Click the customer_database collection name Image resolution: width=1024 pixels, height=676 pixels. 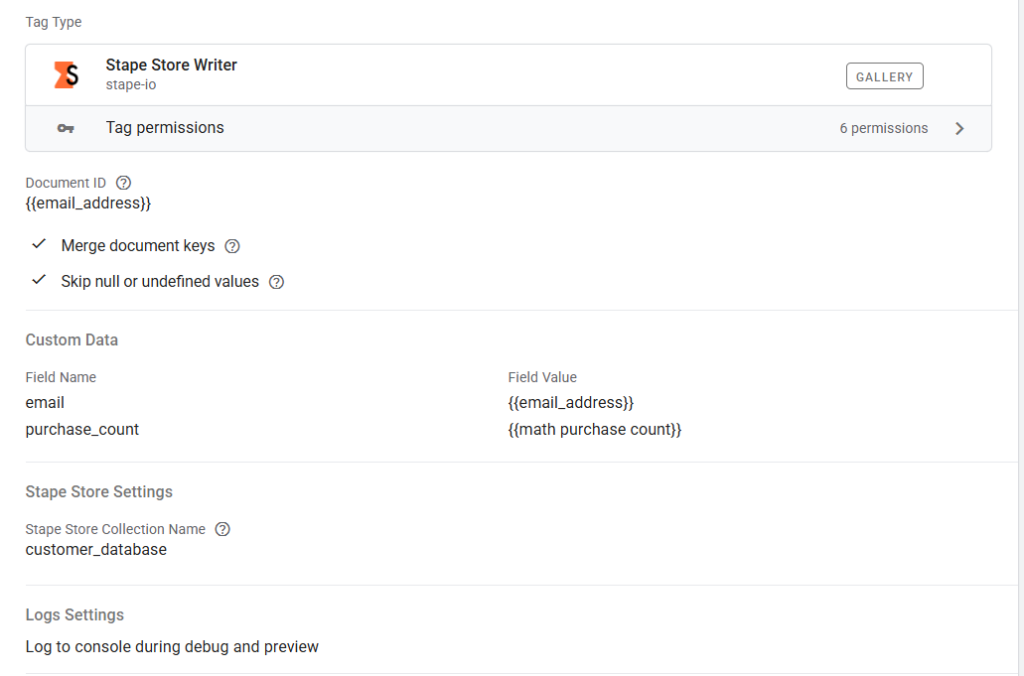point(96,549)
